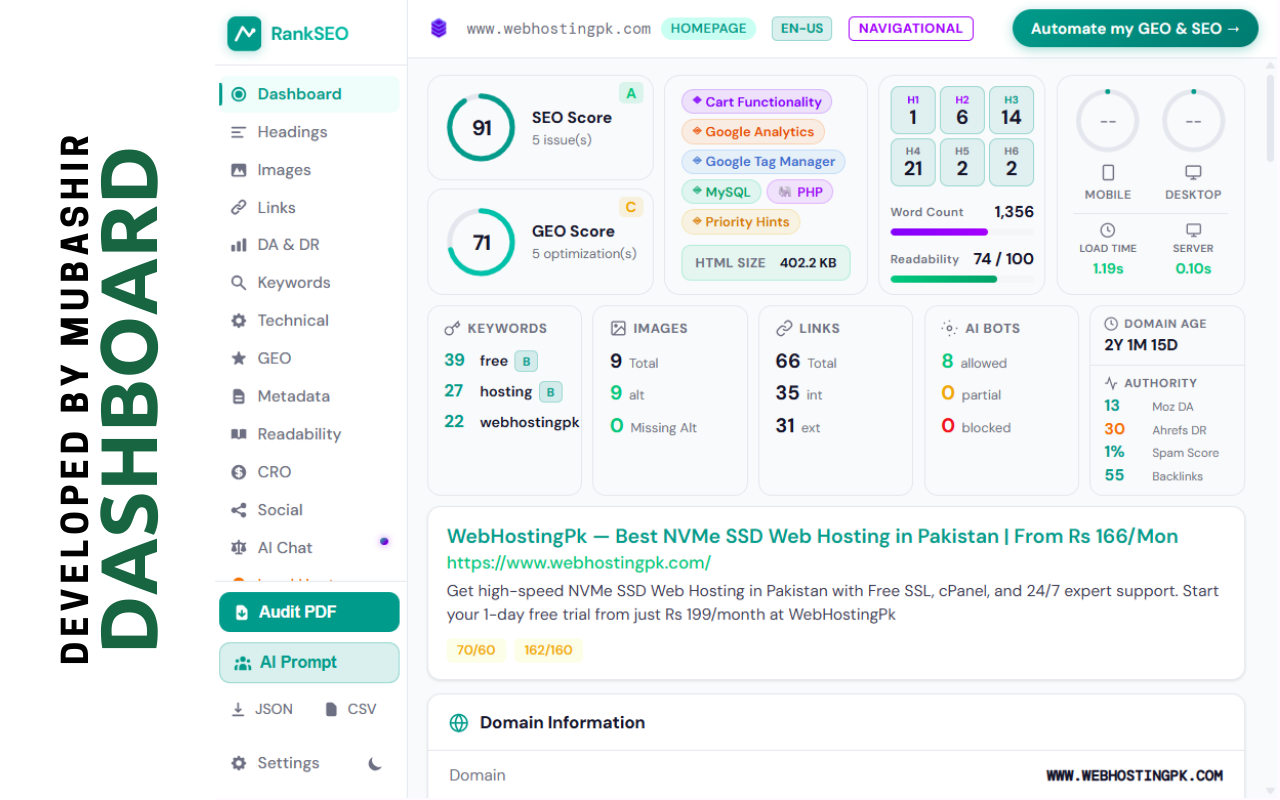1280x800 pixels.
Task: Click the purple layers icon beside the URL
Action: click(x=439, y=28)
